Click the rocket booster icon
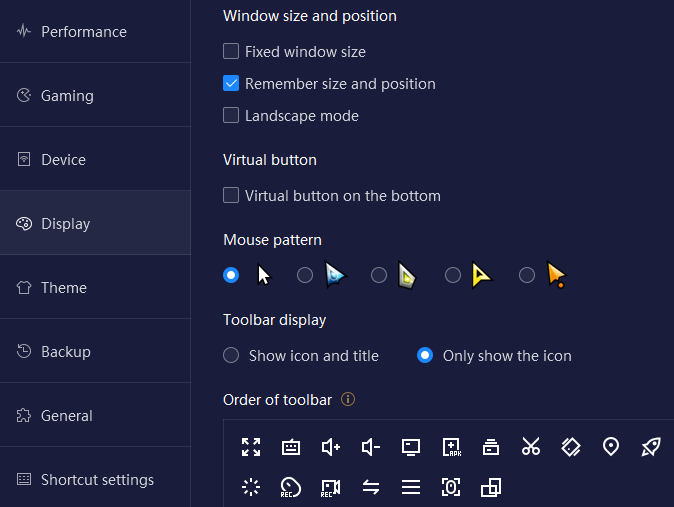 pos(651,447)
